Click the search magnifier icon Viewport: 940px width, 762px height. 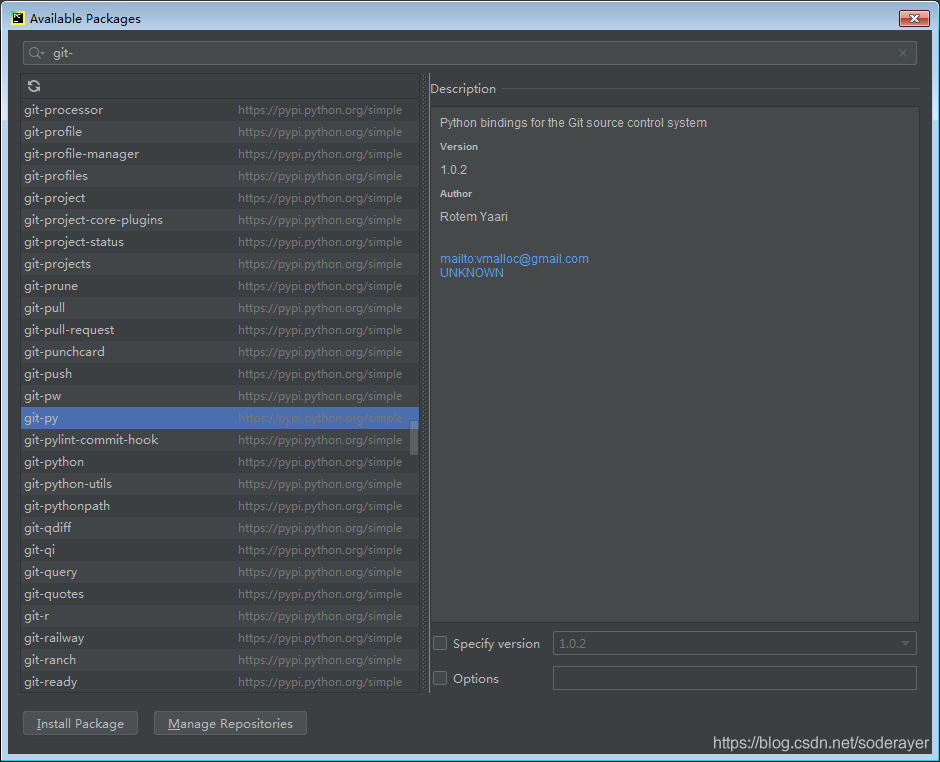coord(35,52)
